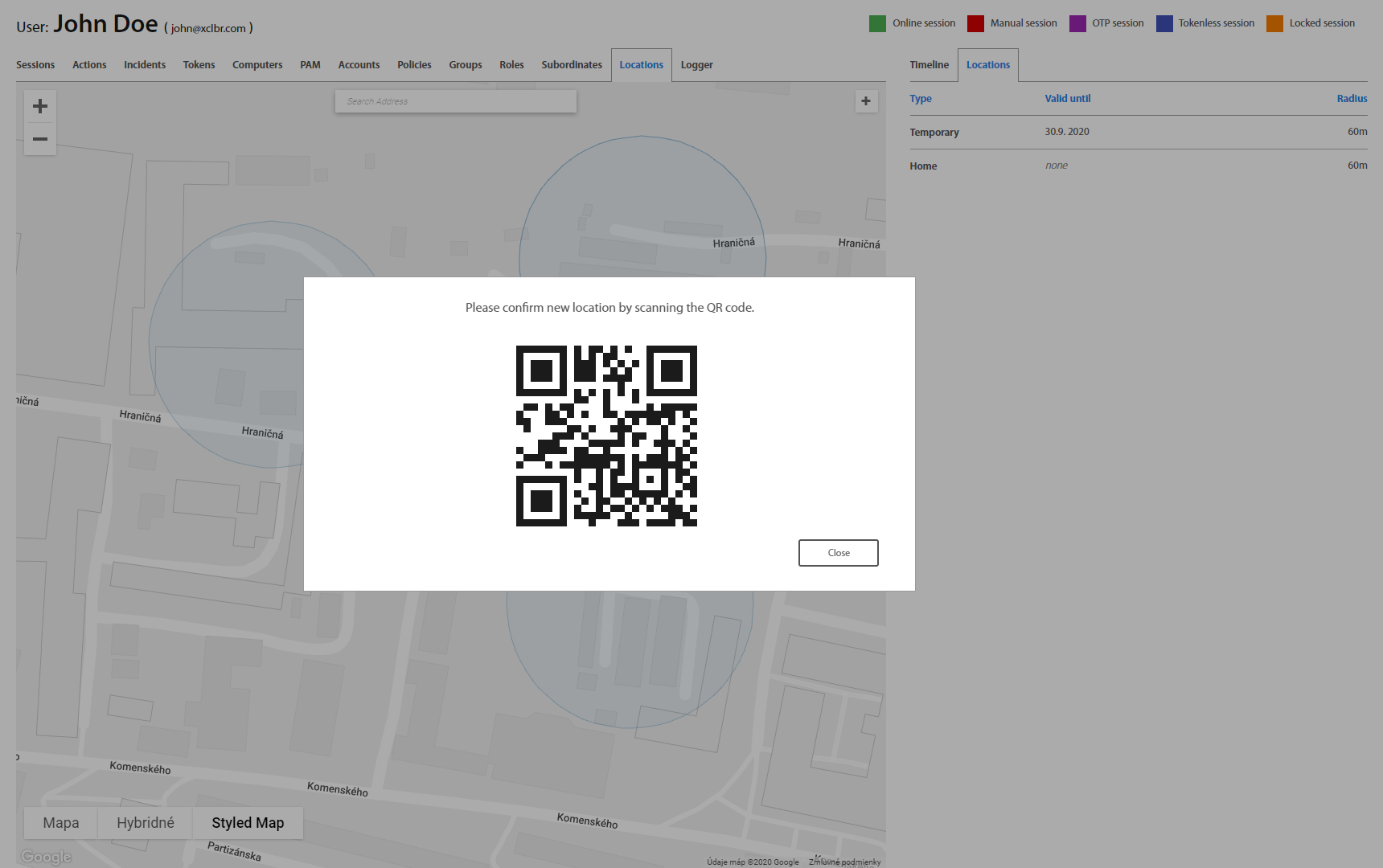Select Styled Map view

click(x=248, y=823)
